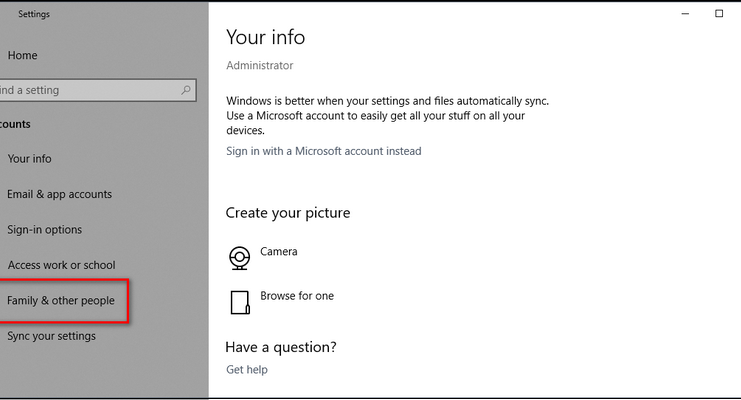The height and width of the screenshot is (400, 741).
Task: Open Family & other people
Action: tap(60, 301)
